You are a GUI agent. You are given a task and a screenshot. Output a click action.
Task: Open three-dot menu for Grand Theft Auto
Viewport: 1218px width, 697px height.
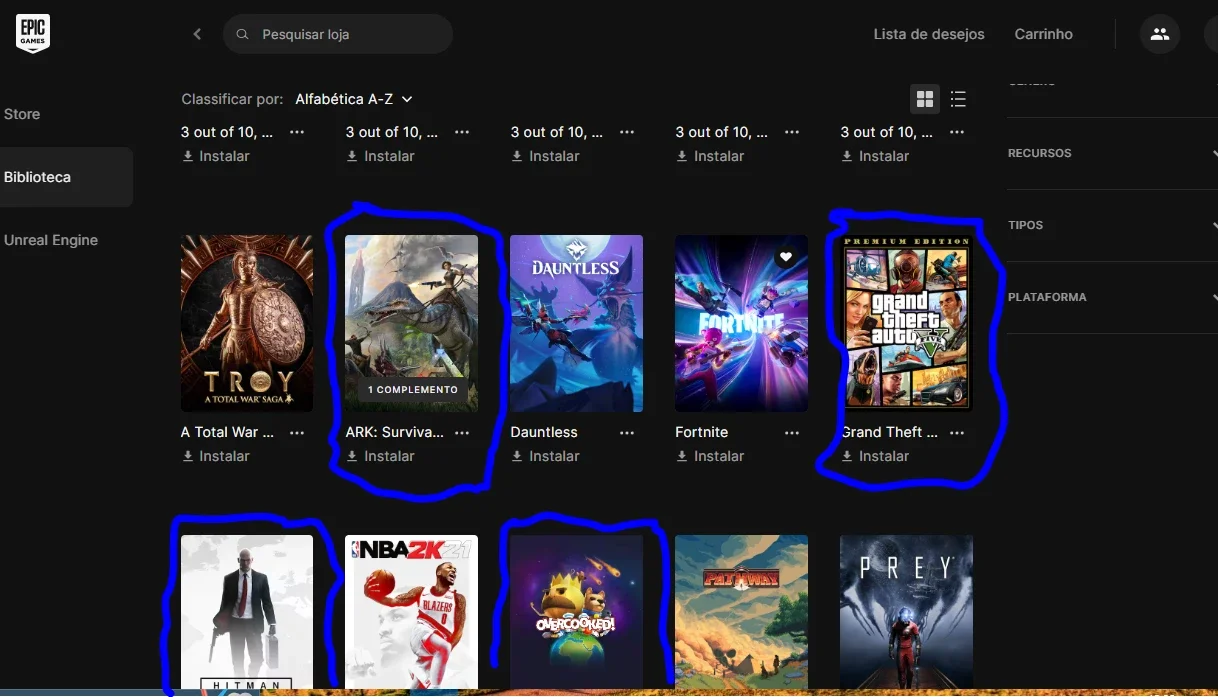click(x=957, y=433)
